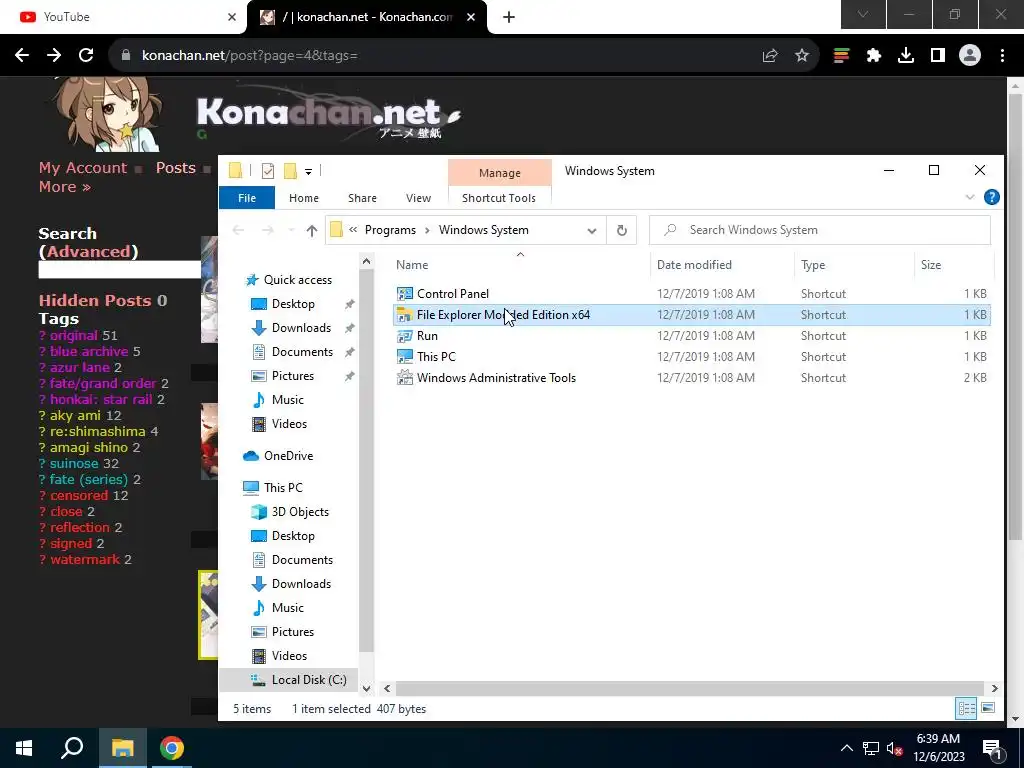Open Chrome three-dot menu
Image resolution: width=1024 pixels, height=768 pixels.
pyautogui.click(x=1002, y=56)
